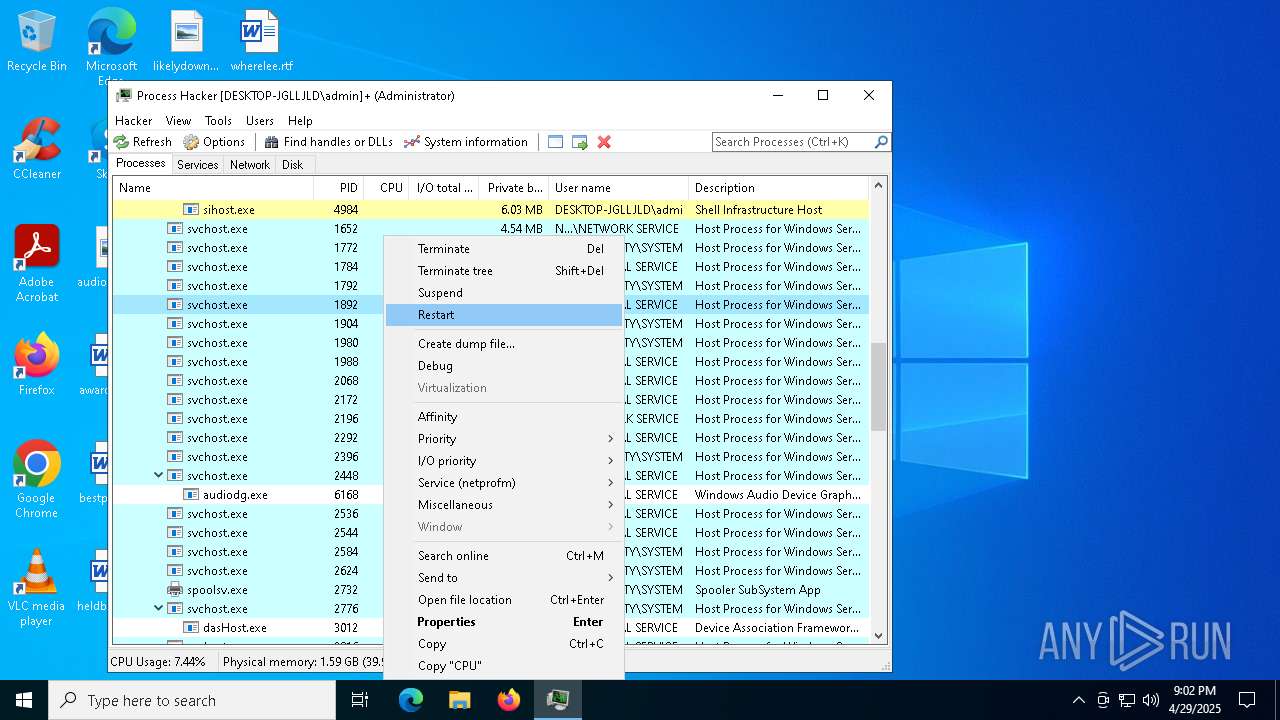
Task: Open the Firefox desktop icon
Action: pyautogui.click(x=37, y=364)
